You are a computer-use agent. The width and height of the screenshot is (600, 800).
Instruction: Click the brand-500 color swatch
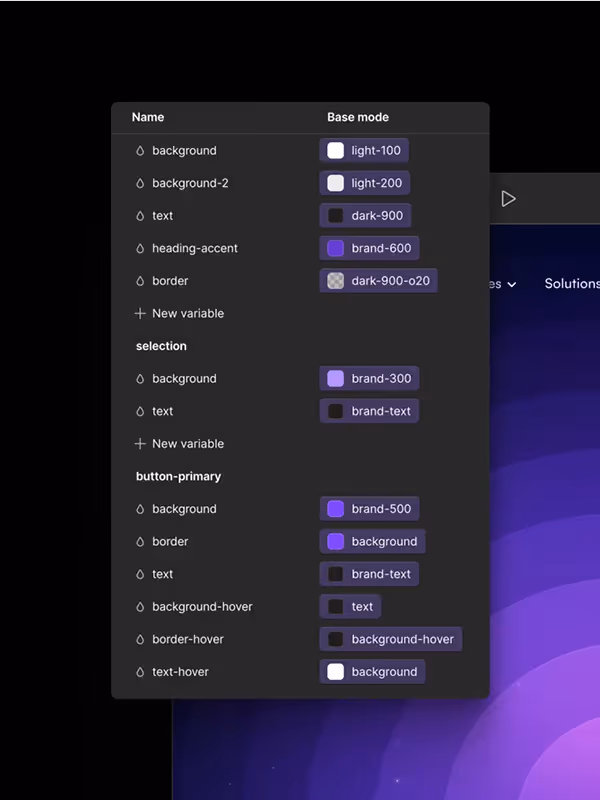[335, 509]
